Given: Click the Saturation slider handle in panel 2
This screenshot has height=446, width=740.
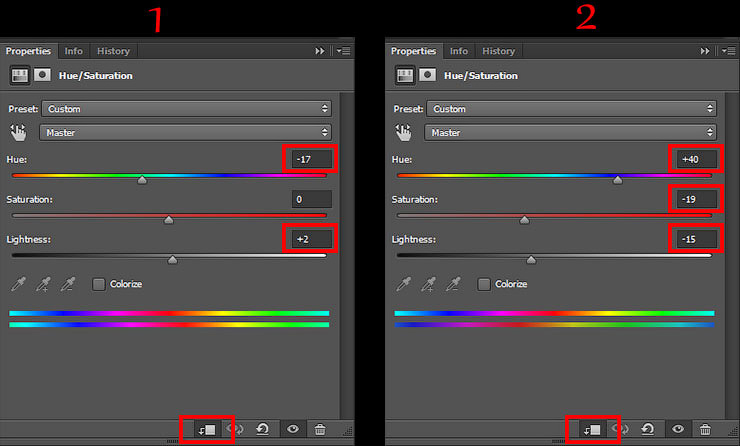Looking at the screenshot, I should point(524,220).
